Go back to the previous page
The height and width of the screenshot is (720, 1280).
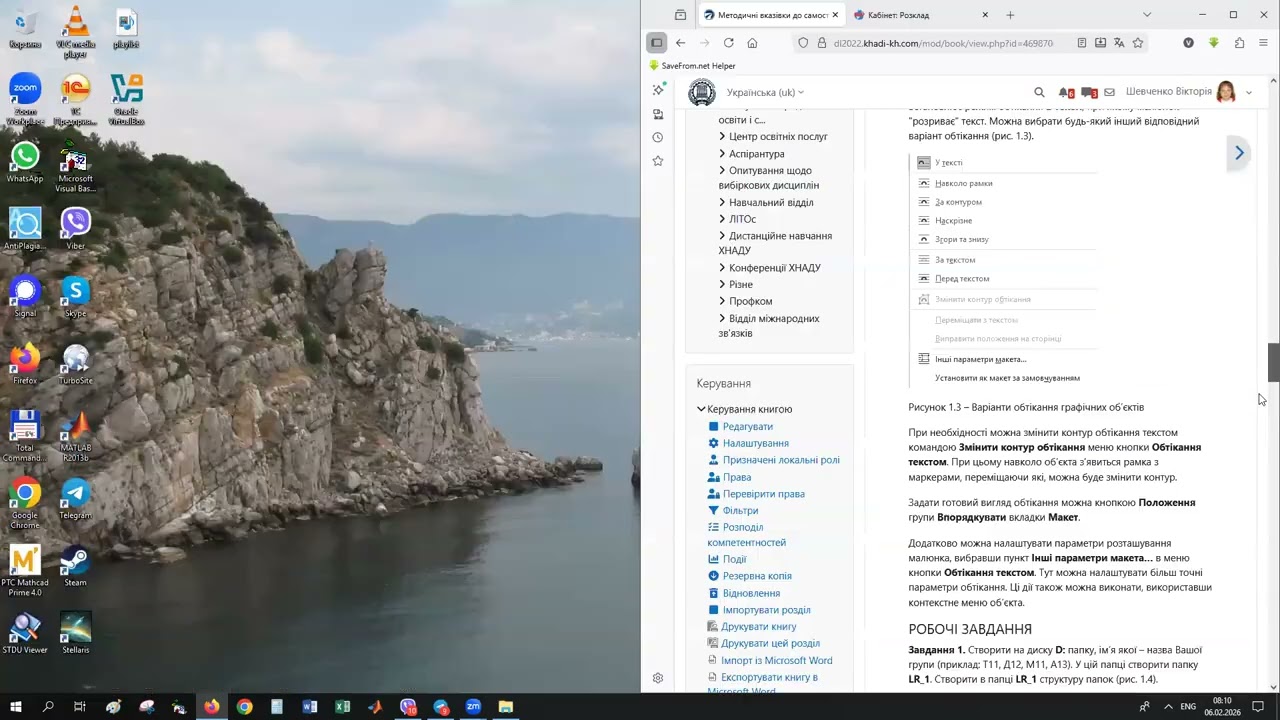(680, 43)
